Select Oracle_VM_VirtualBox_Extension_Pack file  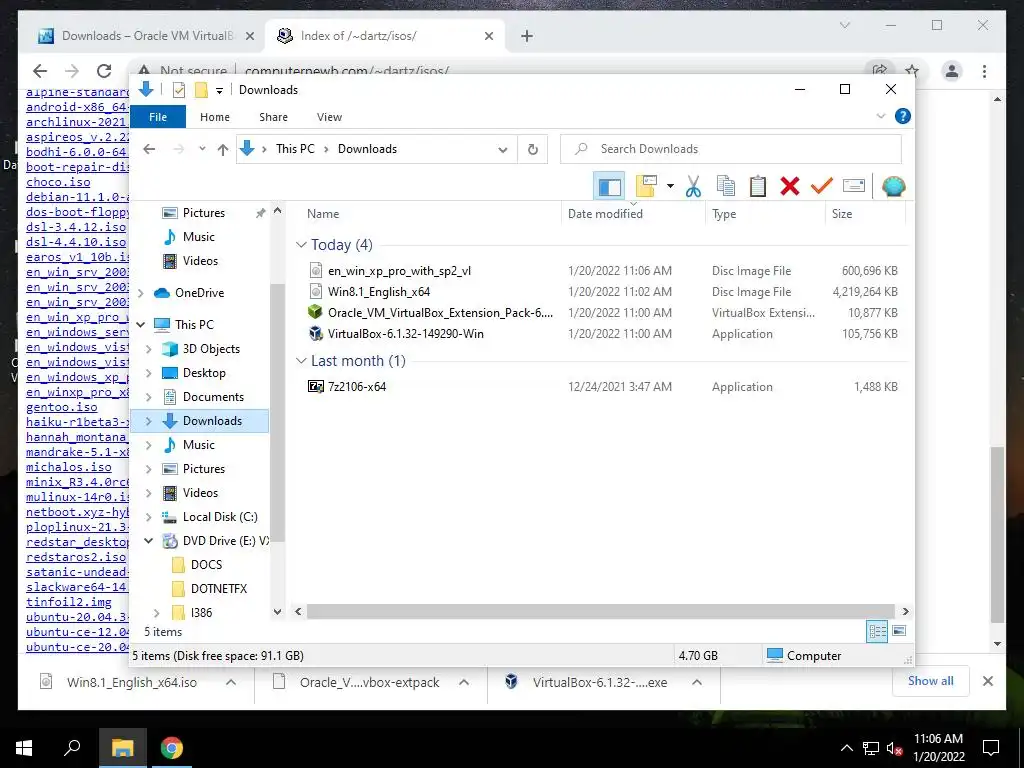440,313
